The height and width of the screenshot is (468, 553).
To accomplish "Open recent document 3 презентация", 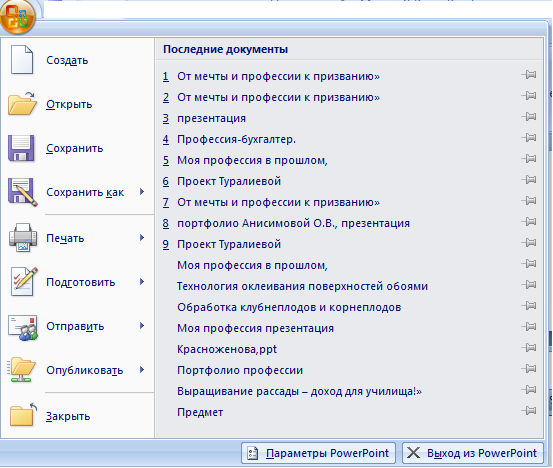I will tap(204, 118).
